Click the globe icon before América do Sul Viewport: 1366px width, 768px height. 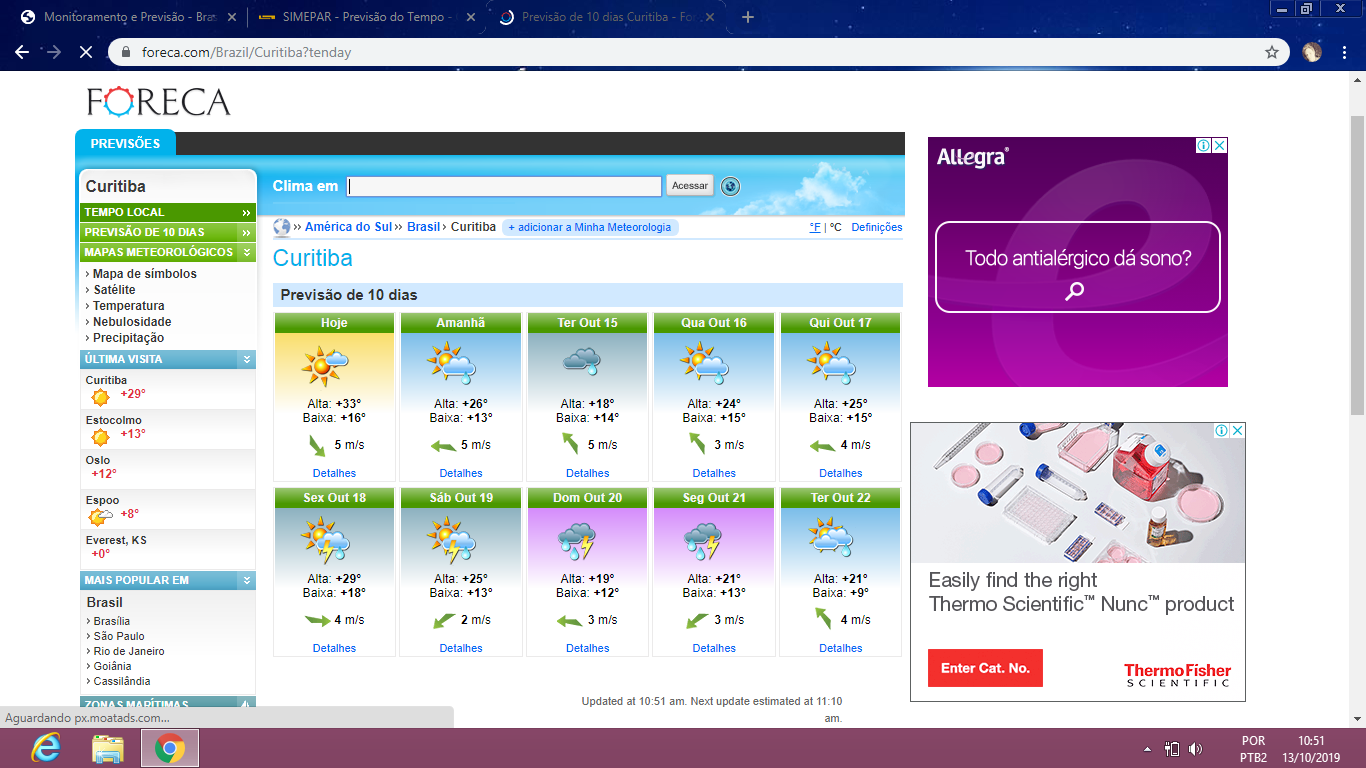coord(281,227)
